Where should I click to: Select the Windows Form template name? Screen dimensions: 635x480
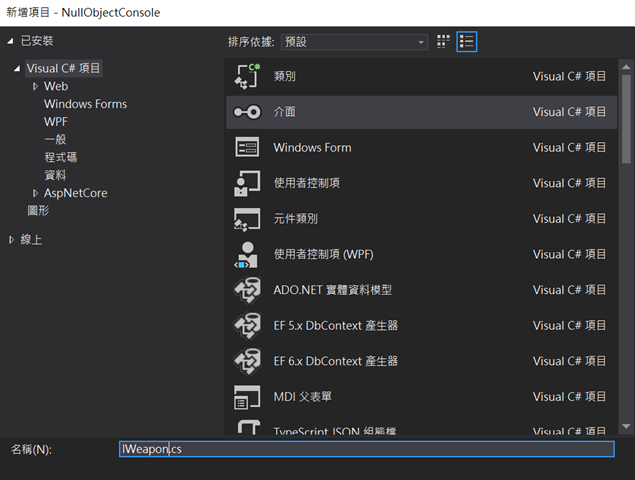click(x=312, y=147)
